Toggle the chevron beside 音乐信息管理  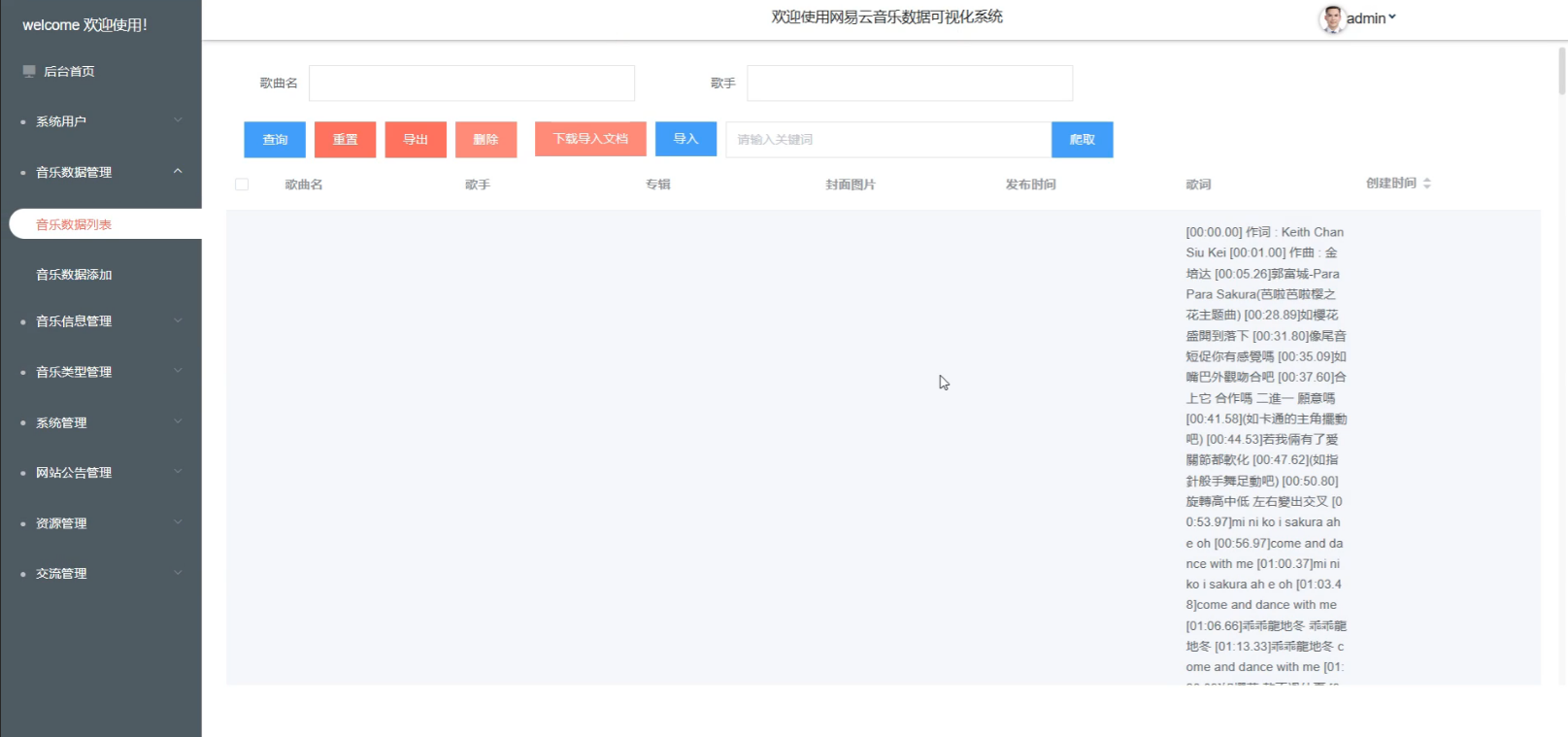coord(178,320)
